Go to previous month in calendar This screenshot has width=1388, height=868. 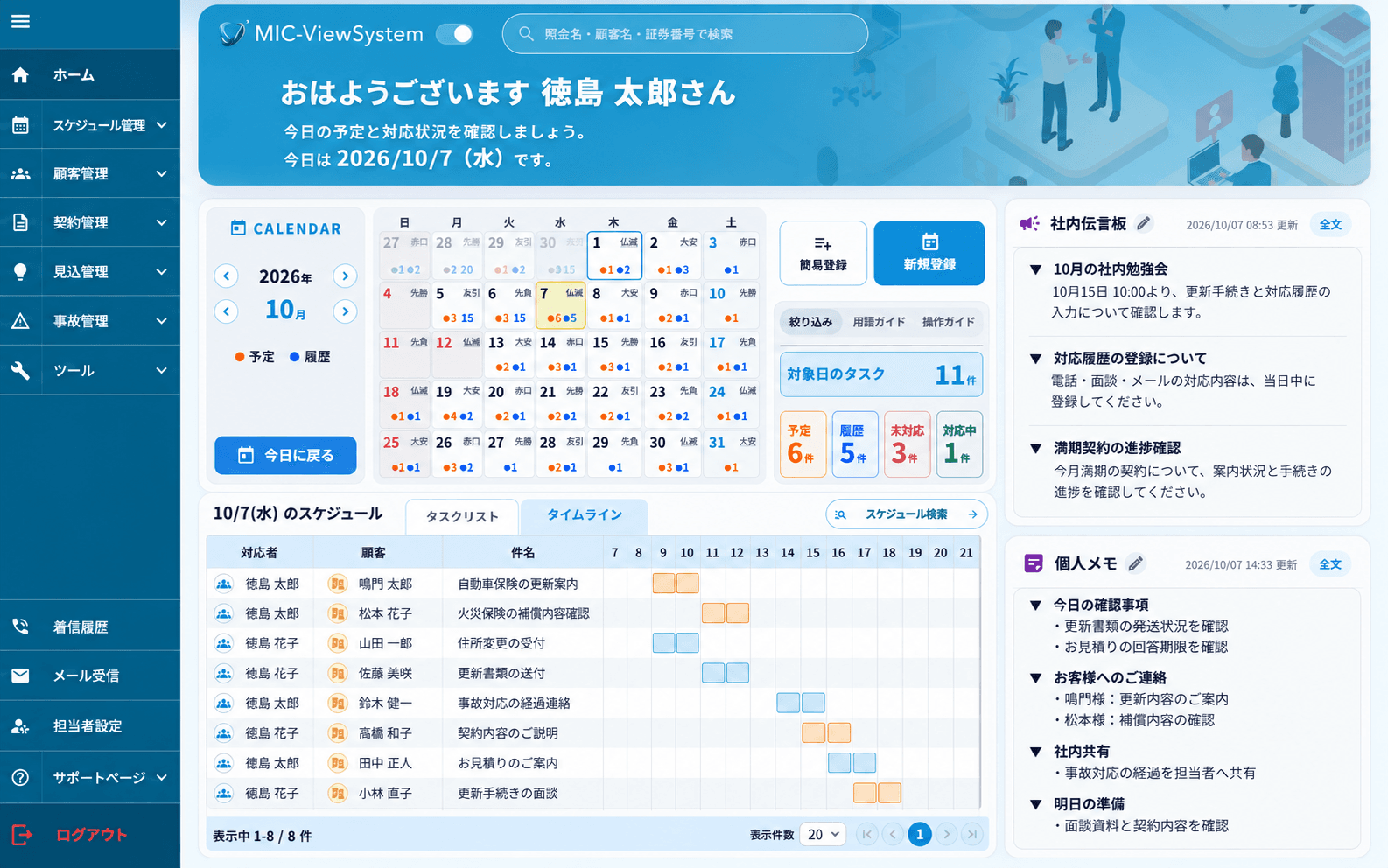pyautogui.click(x=227, y=311)
